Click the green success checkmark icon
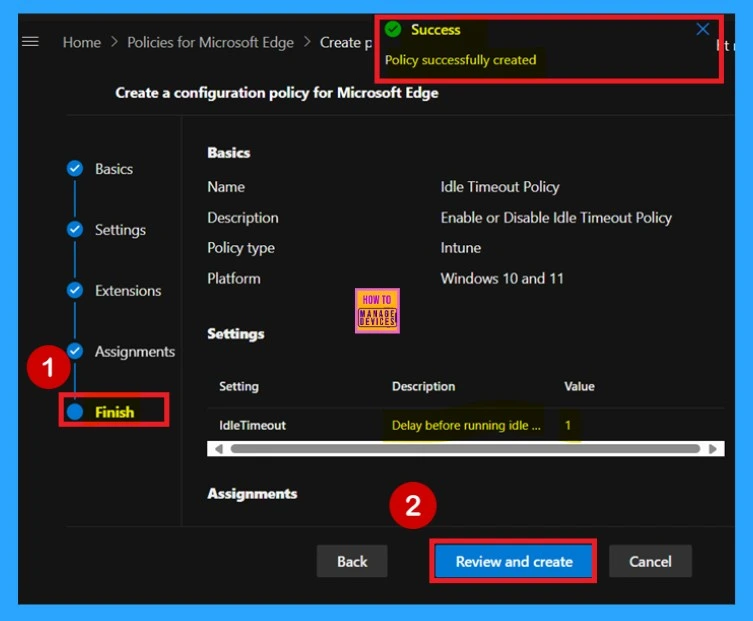 (393, 29)
